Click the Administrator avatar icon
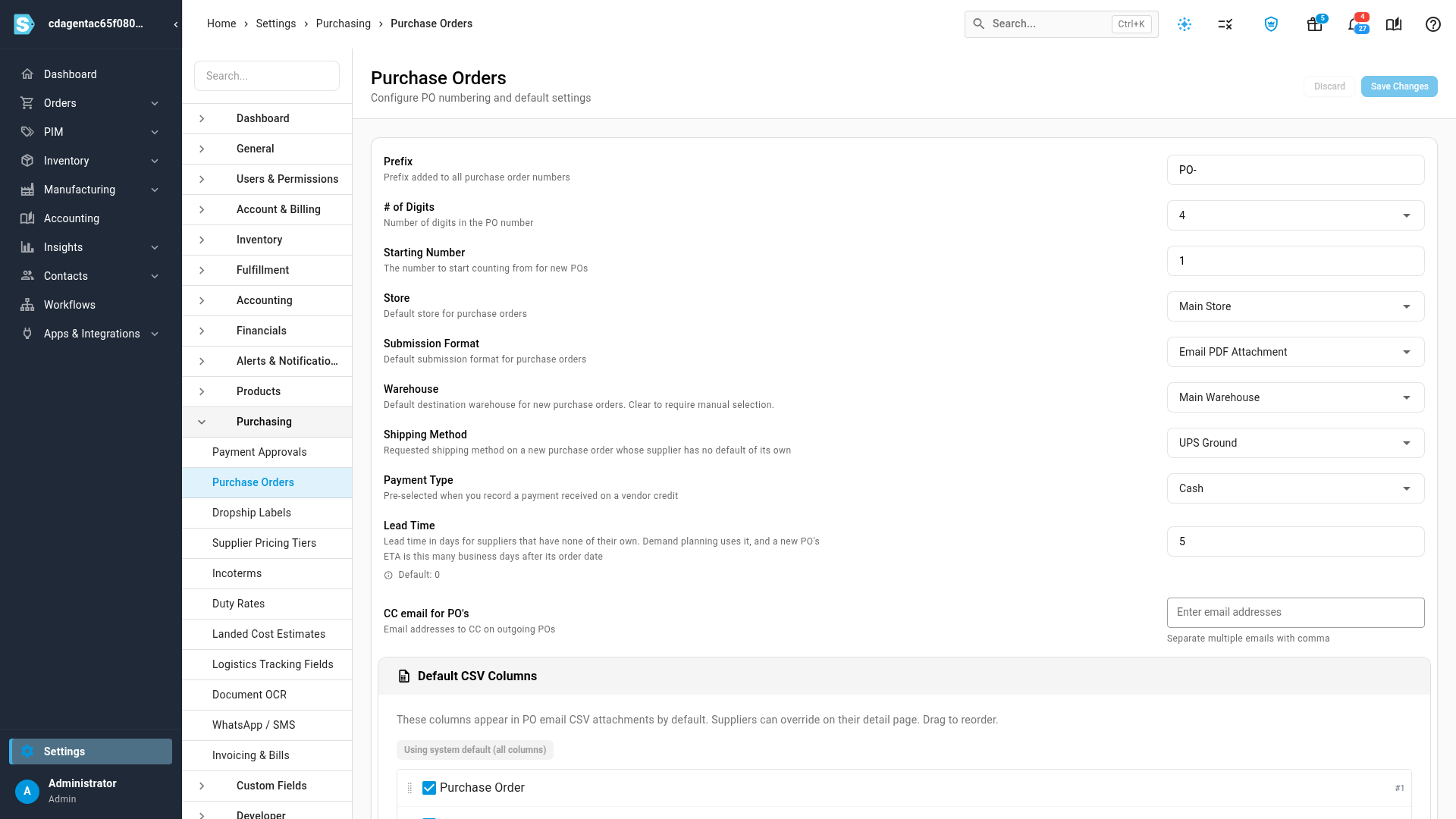The width and height of the screenshot is (1456, 819). coord(27,791)
